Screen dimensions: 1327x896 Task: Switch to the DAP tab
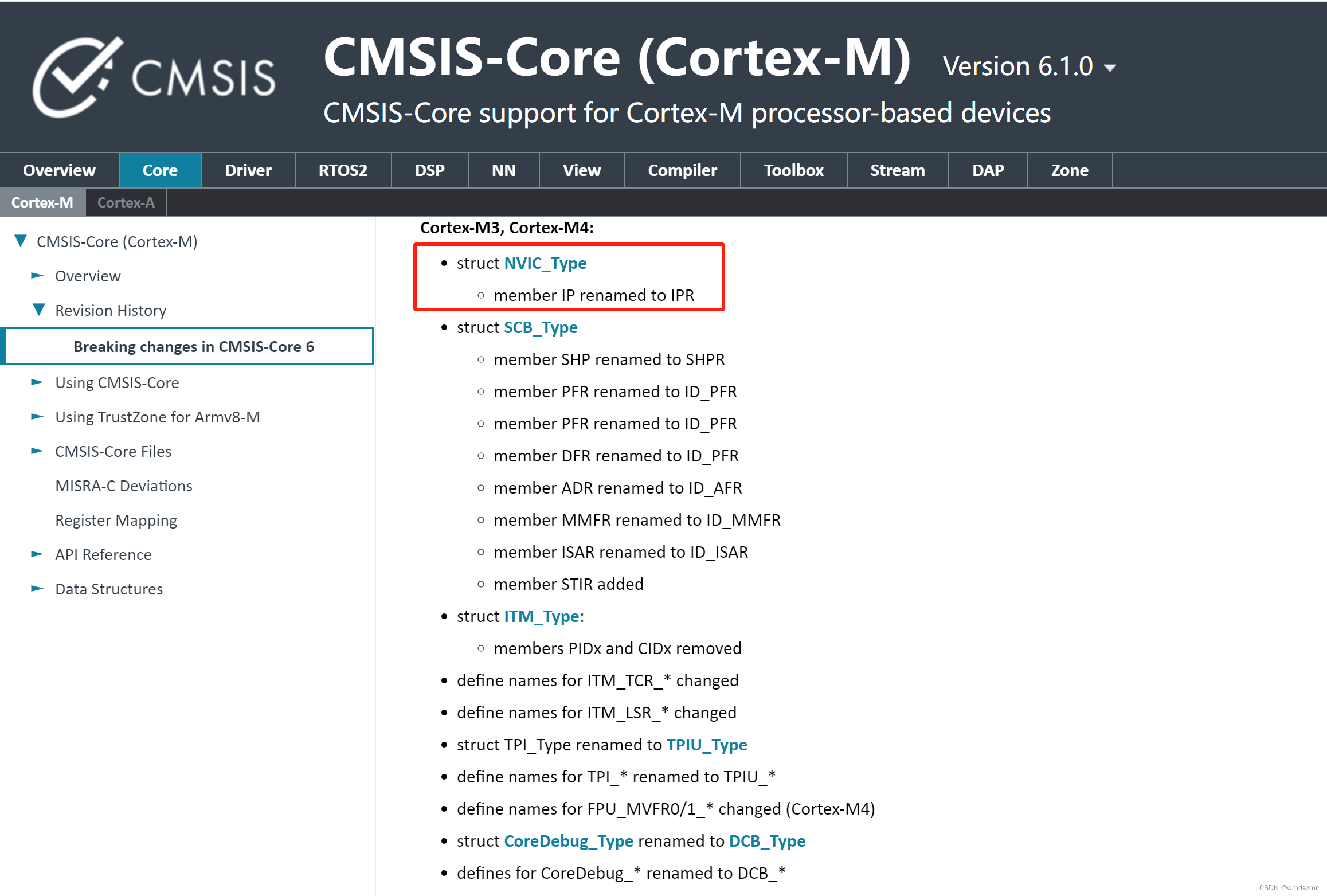coord(988,170)
